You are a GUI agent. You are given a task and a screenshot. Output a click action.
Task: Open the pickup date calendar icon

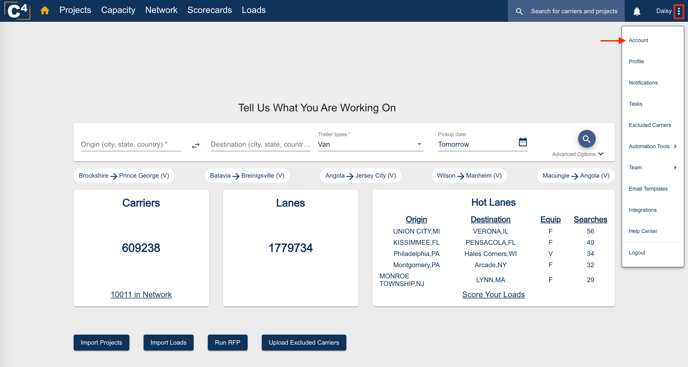tap(523, 142)
